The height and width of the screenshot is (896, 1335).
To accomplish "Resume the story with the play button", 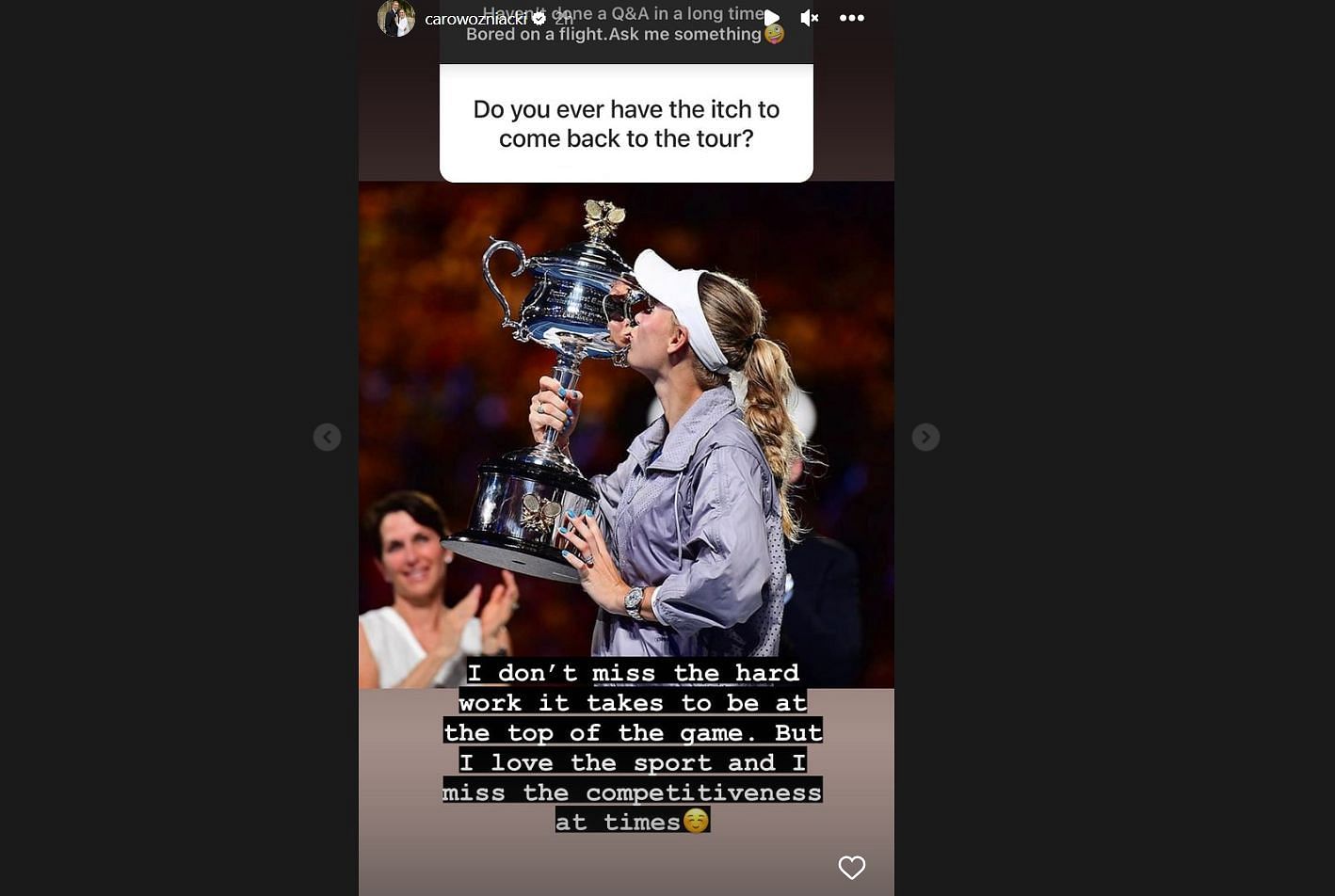I will 772,17.
